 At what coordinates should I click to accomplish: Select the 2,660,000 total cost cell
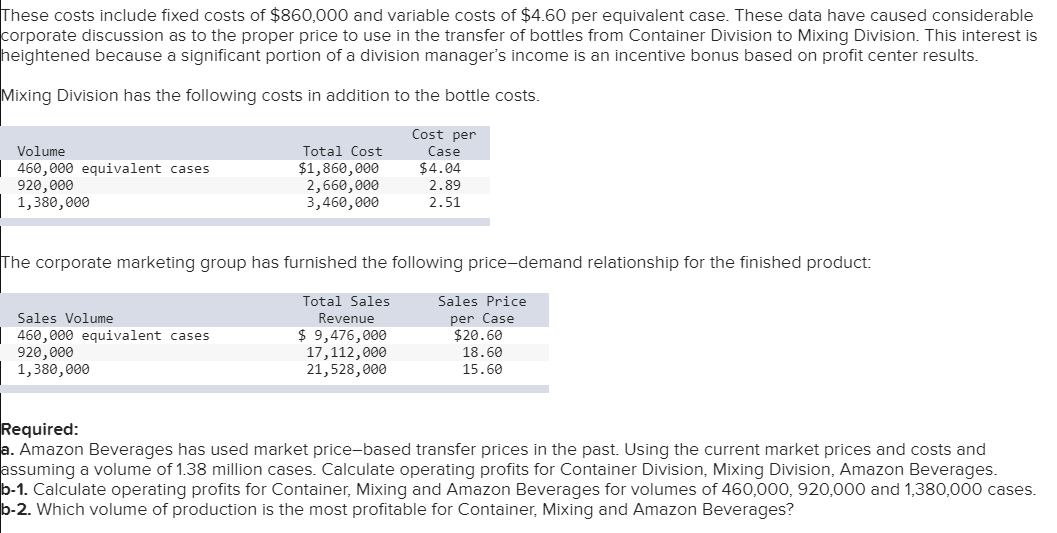click(342, 185)
